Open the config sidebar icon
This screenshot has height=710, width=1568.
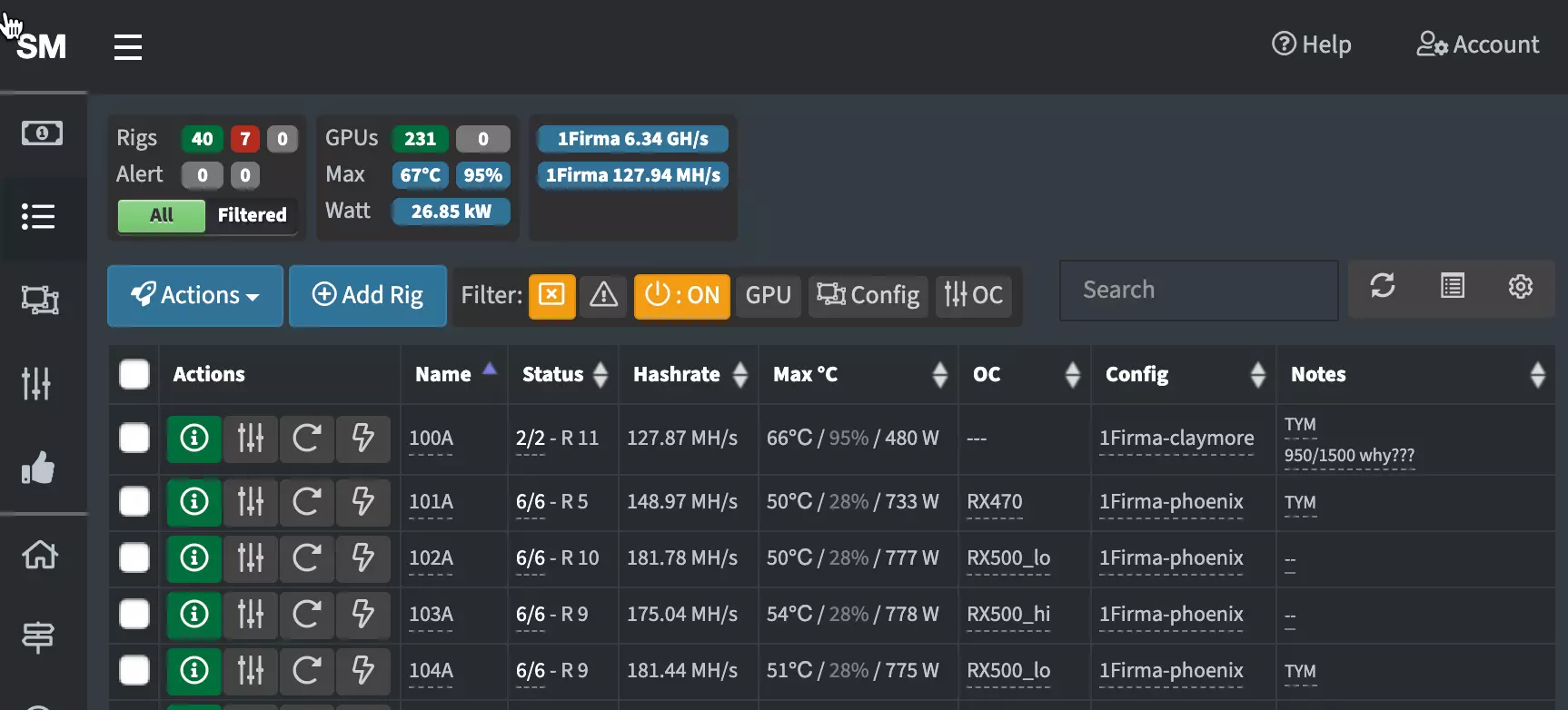pyautogui.click(x=40, y=299)
